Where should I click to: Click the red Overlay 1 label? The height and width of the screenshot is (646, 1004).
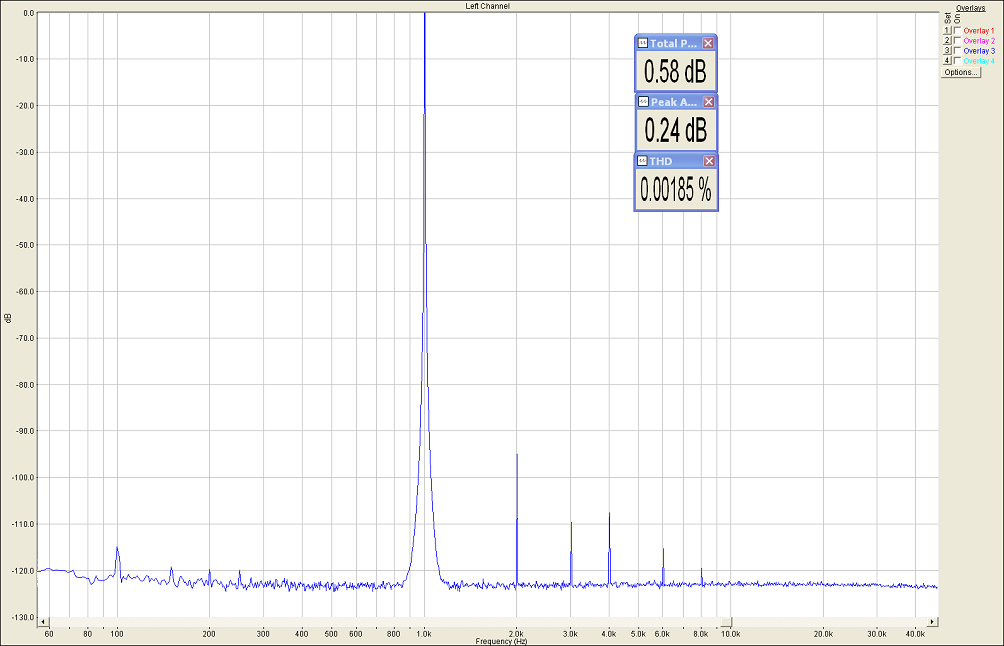click(978, 31)
